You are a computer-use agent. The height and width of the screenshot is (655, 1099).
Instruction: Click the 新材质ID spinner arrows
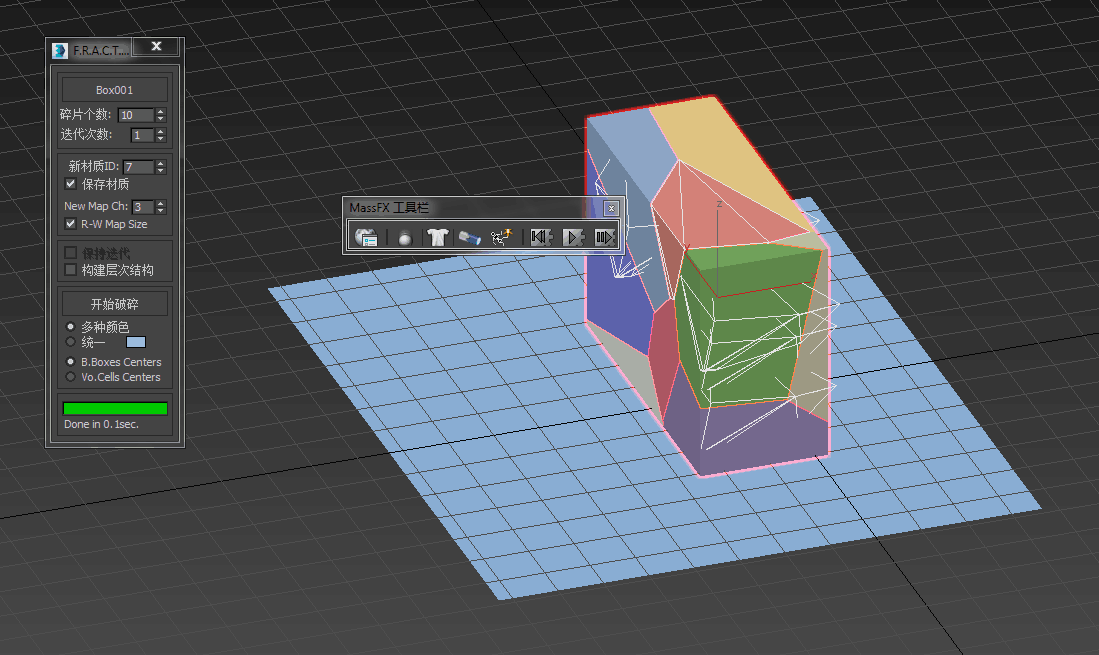point(161,167)
